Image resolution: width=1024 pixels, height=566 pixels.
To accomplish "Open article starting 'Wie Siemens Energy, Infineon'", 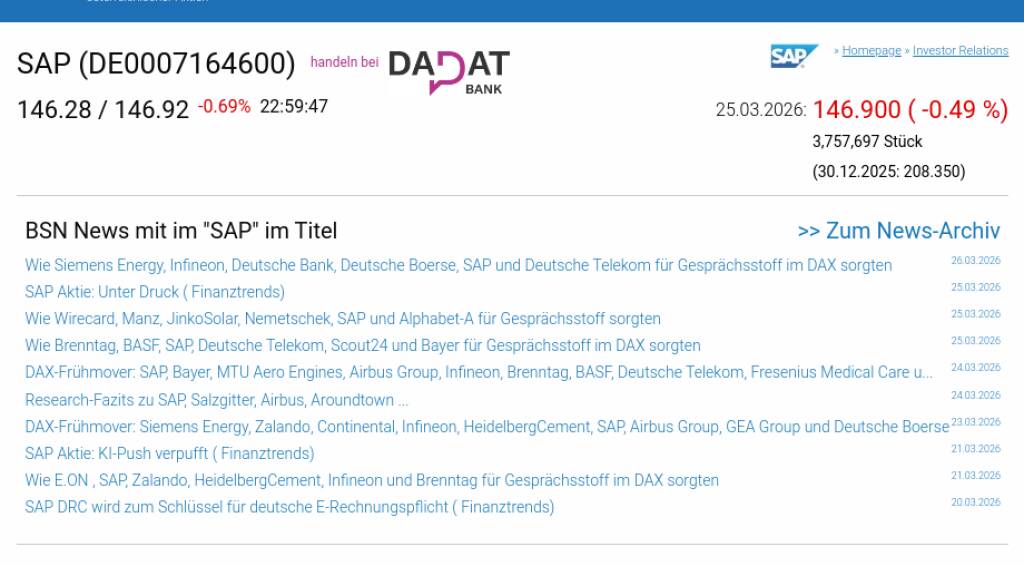I will 458,265.
